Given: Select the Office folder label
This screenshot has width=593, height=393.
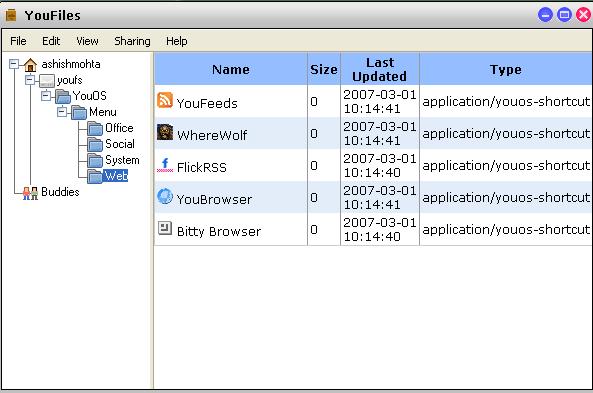Looking at the screenshot, I should [x=119, y=128].
